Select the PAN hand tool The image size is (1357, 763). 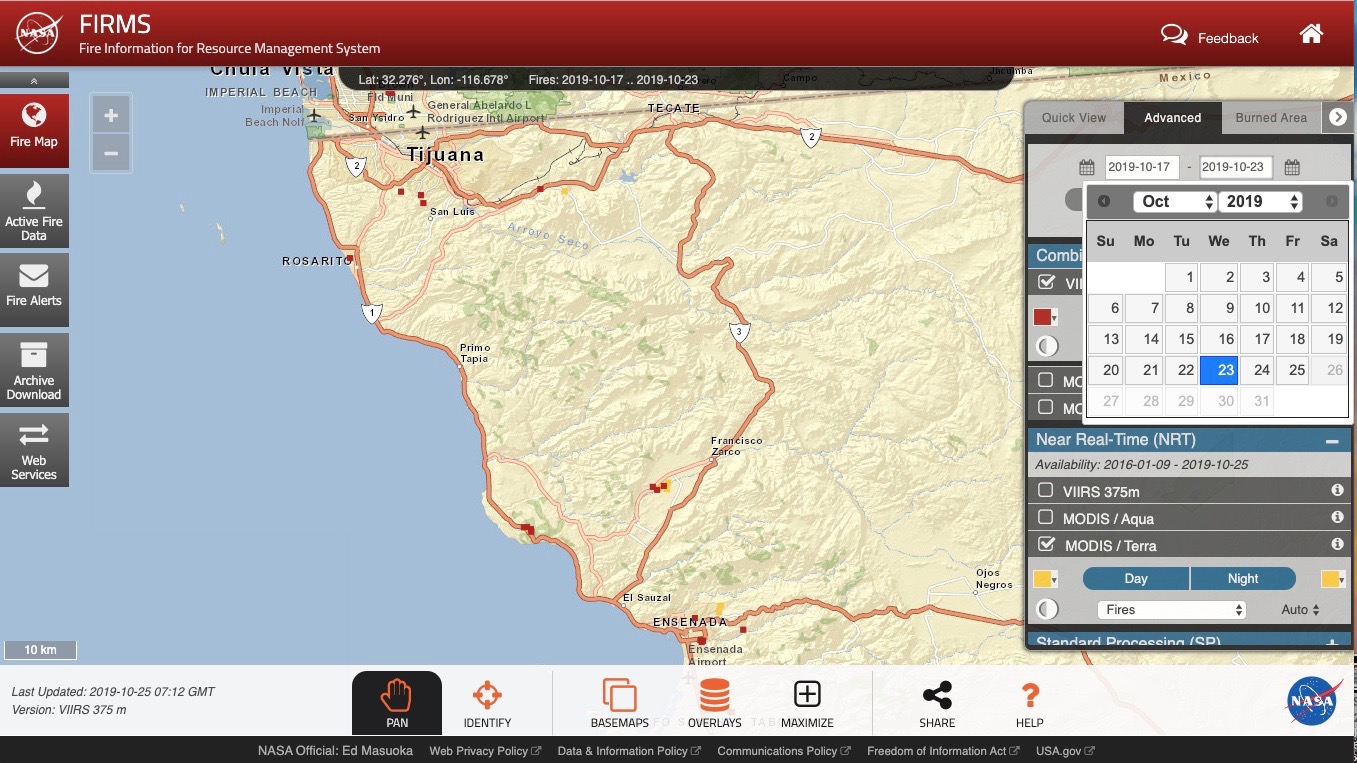pyautogui.click(x=397, y=703)
